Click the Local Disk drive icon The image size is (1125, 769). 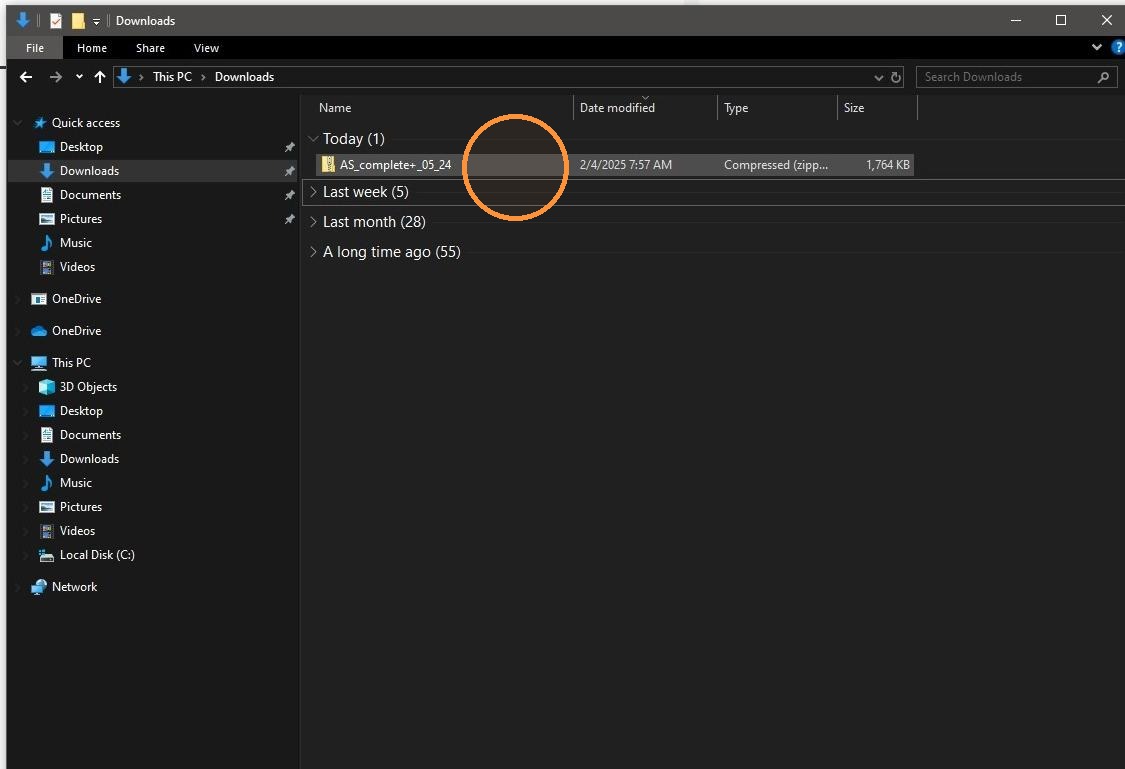pos(47,555)
